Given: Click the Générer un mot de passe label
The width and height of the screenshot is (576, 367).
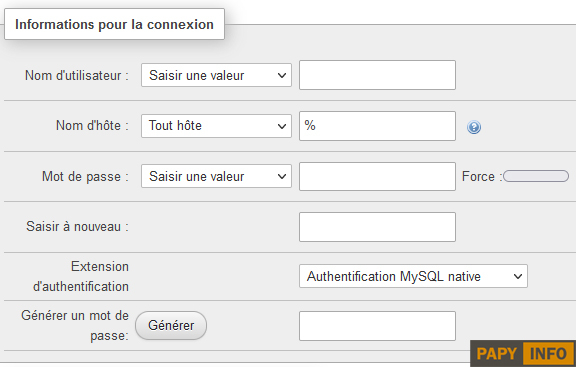Looking at the screenshot, I should point(75,325).
